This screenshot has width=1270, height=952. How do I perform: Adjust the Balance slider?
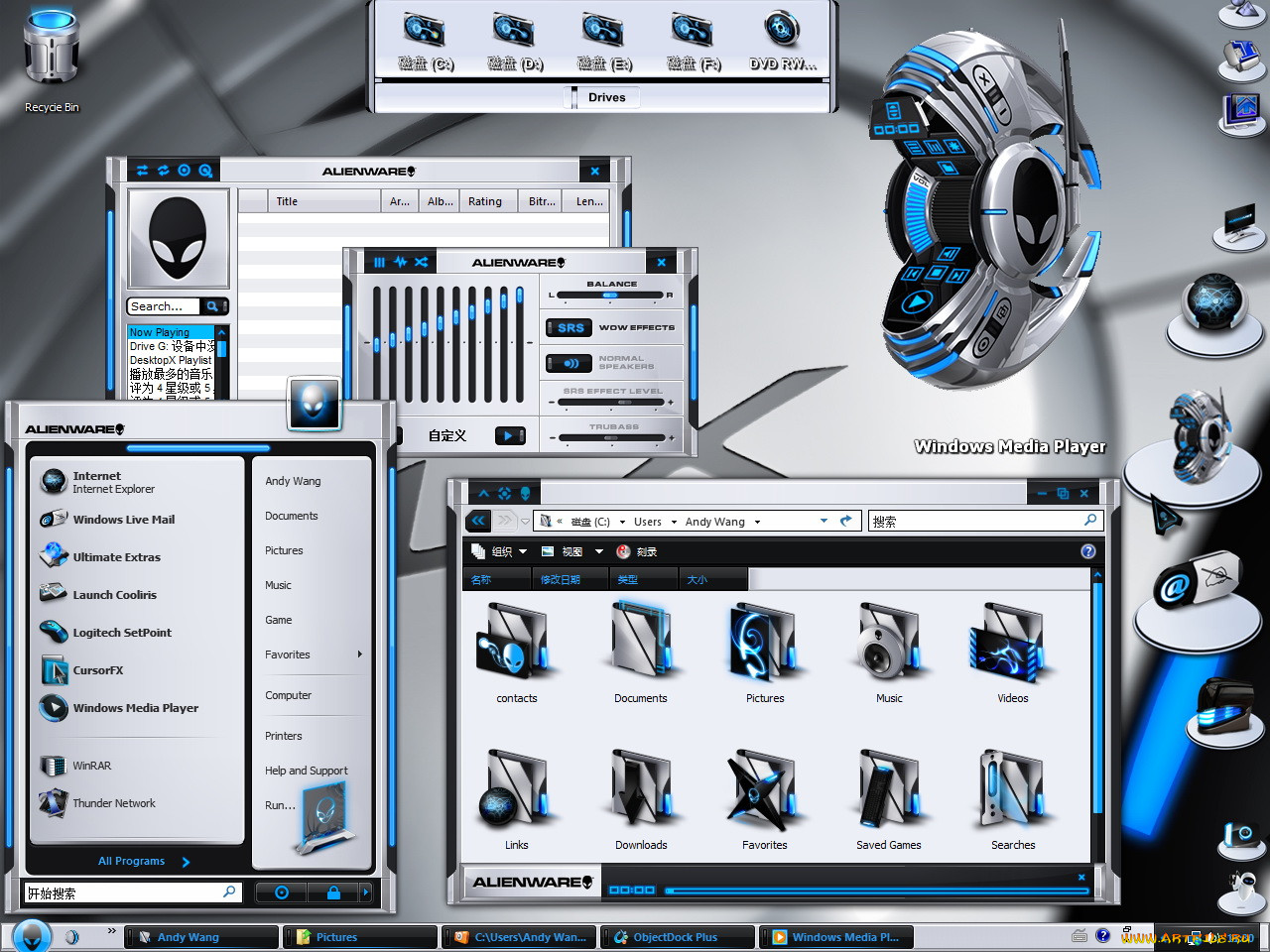pyautogui.click(x=611, y=295)
